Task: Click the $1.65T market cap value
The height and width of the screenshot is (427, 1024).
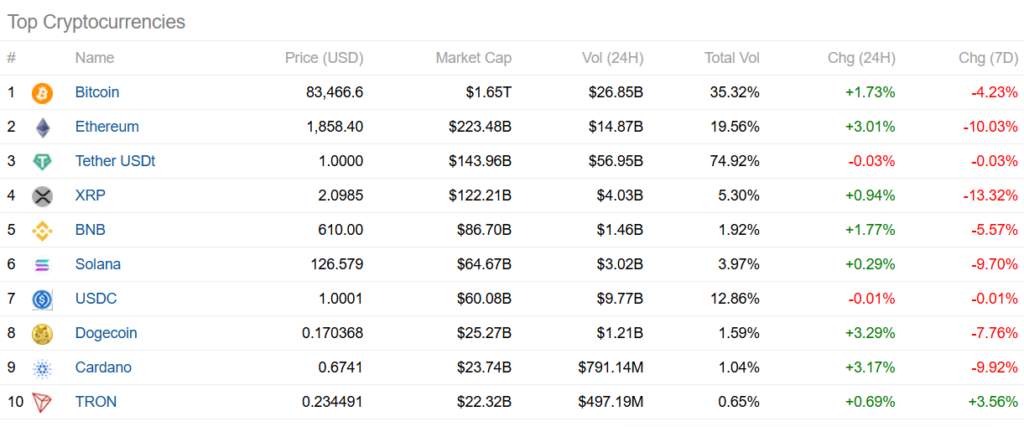Action: pyautogui.click(x=488, y=92)
